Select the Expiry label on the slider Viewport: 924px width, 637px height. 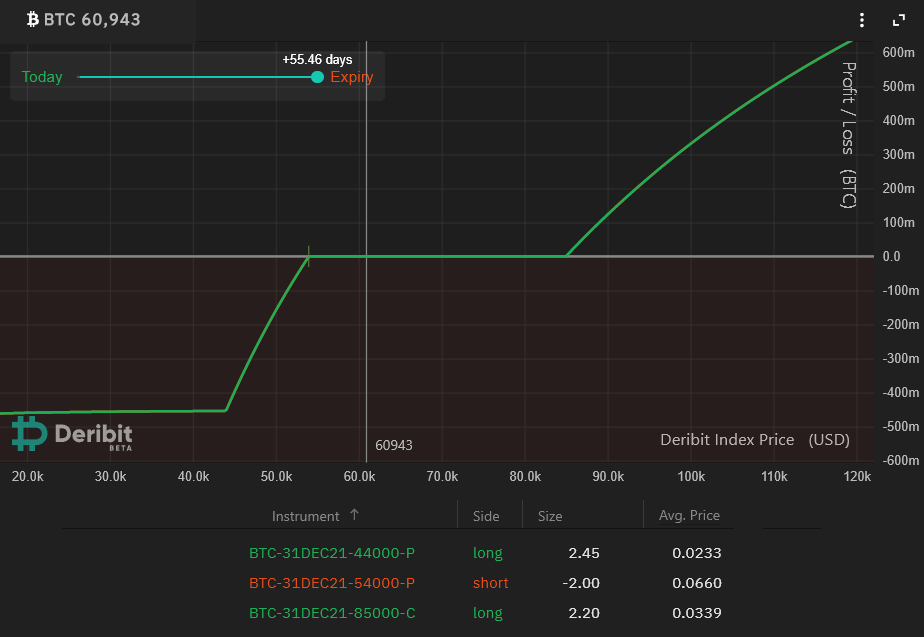click(352, 77)
